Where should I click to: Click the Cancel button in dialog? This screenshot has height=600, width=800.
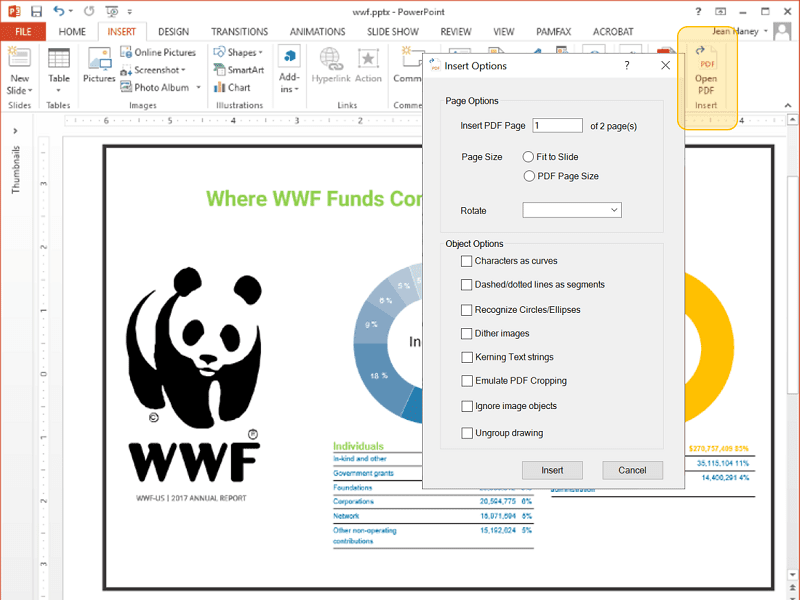coord(632,470)
